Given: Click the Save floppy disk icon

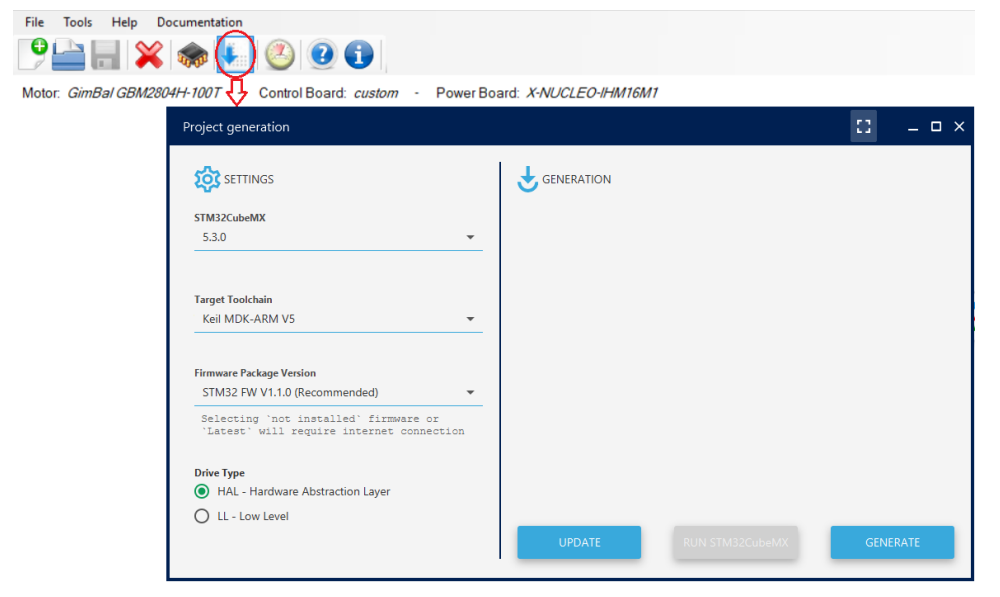Looking at the screenshot, I should pos(105,55).
